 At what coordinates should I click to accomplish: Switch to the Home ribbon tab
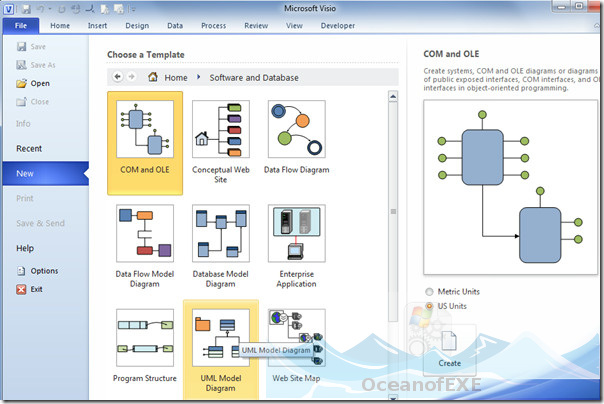pyautogui.click(x=60, y=26)
